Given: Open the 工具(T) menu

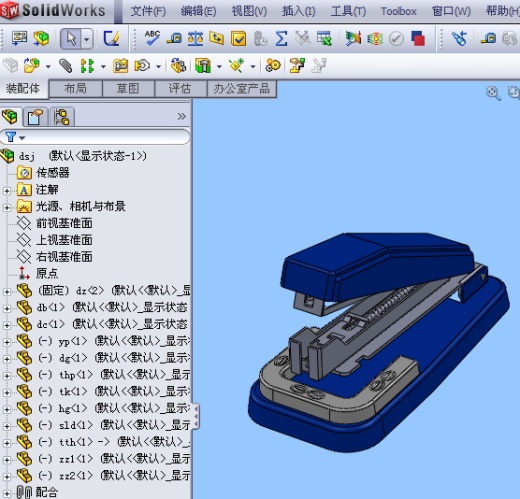Looking at the screenshot, I should point(348,11).
